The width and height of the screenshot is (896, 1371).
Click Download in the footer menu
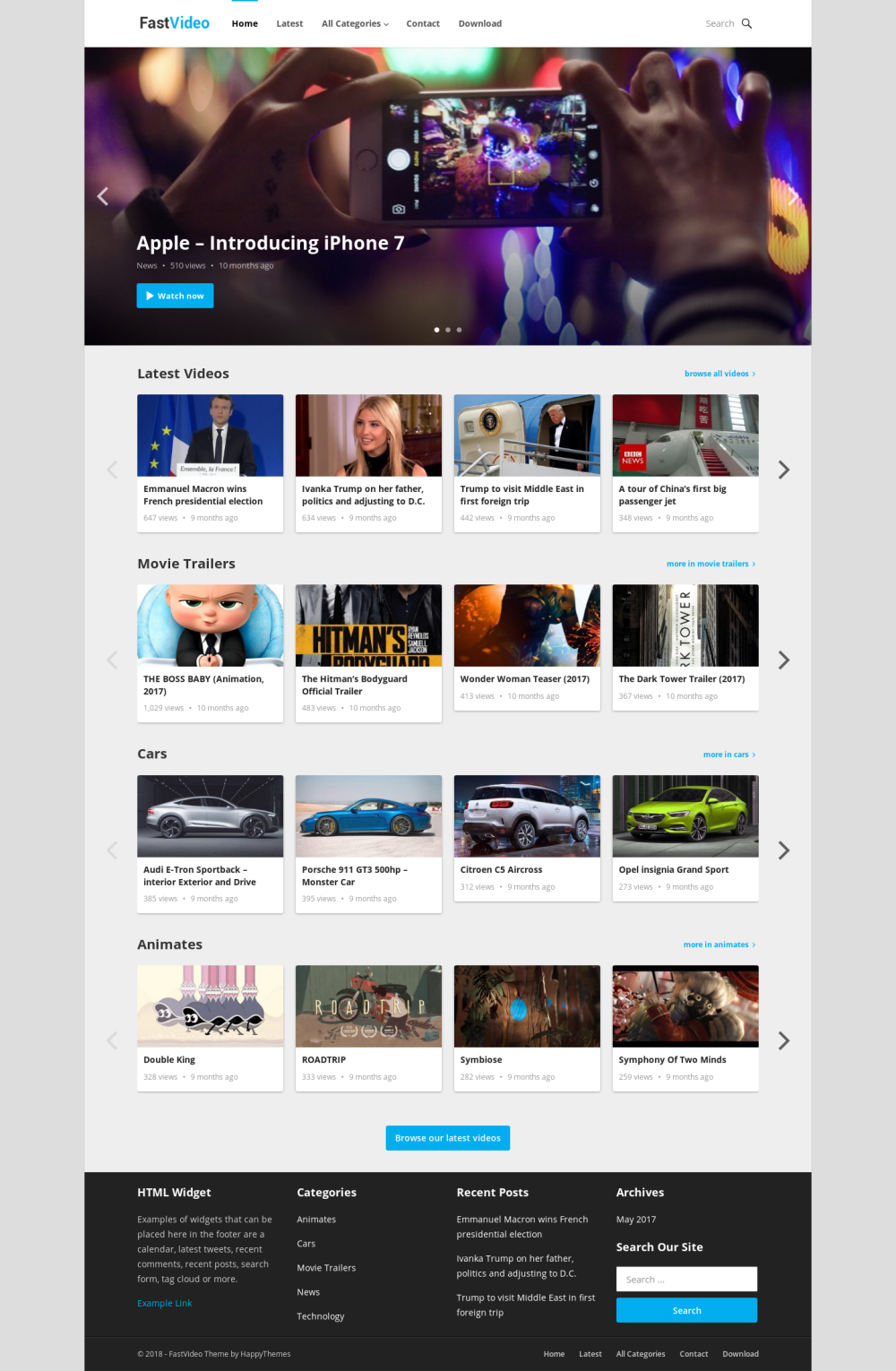(x=740, y=1353)
